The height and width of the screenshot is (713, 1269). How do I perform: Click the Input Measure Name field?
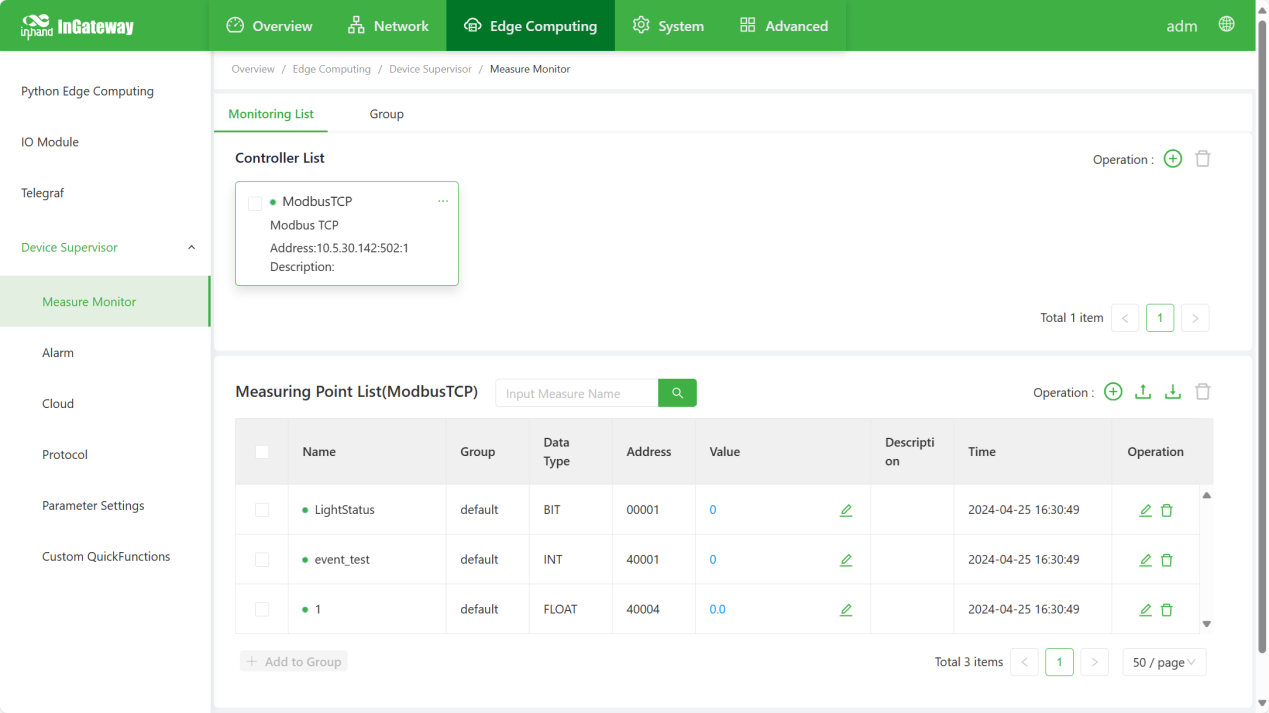[576, 393]
